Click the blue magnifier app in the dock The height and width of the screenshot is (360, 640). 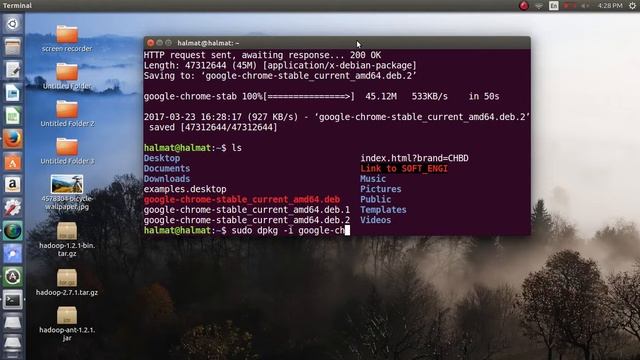tap(13, 254)
